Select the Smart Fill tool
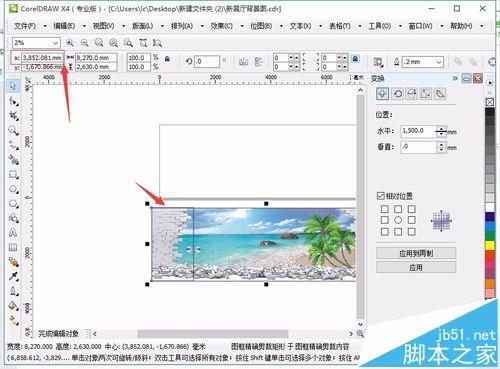The image size is (500, 369). (13, 159)
